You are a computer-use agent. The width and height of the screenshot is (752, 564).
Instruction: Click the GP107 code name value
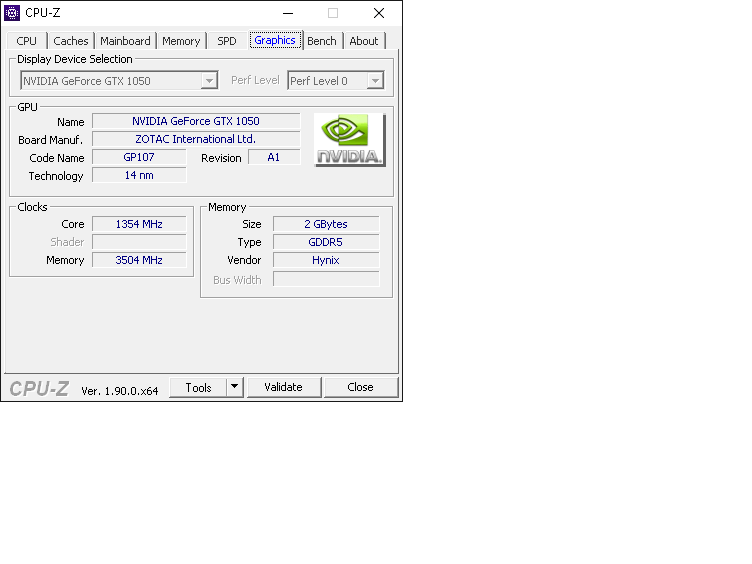pyautogui.click(x=139, y=157)
